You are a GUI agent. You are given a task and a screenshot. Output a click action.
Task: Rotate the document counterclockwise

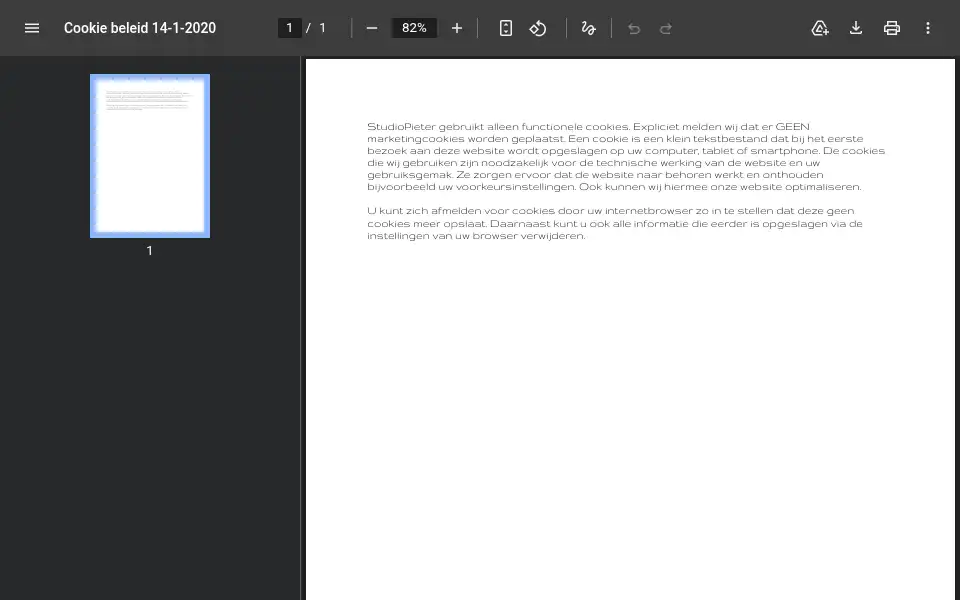click(538, 28)
